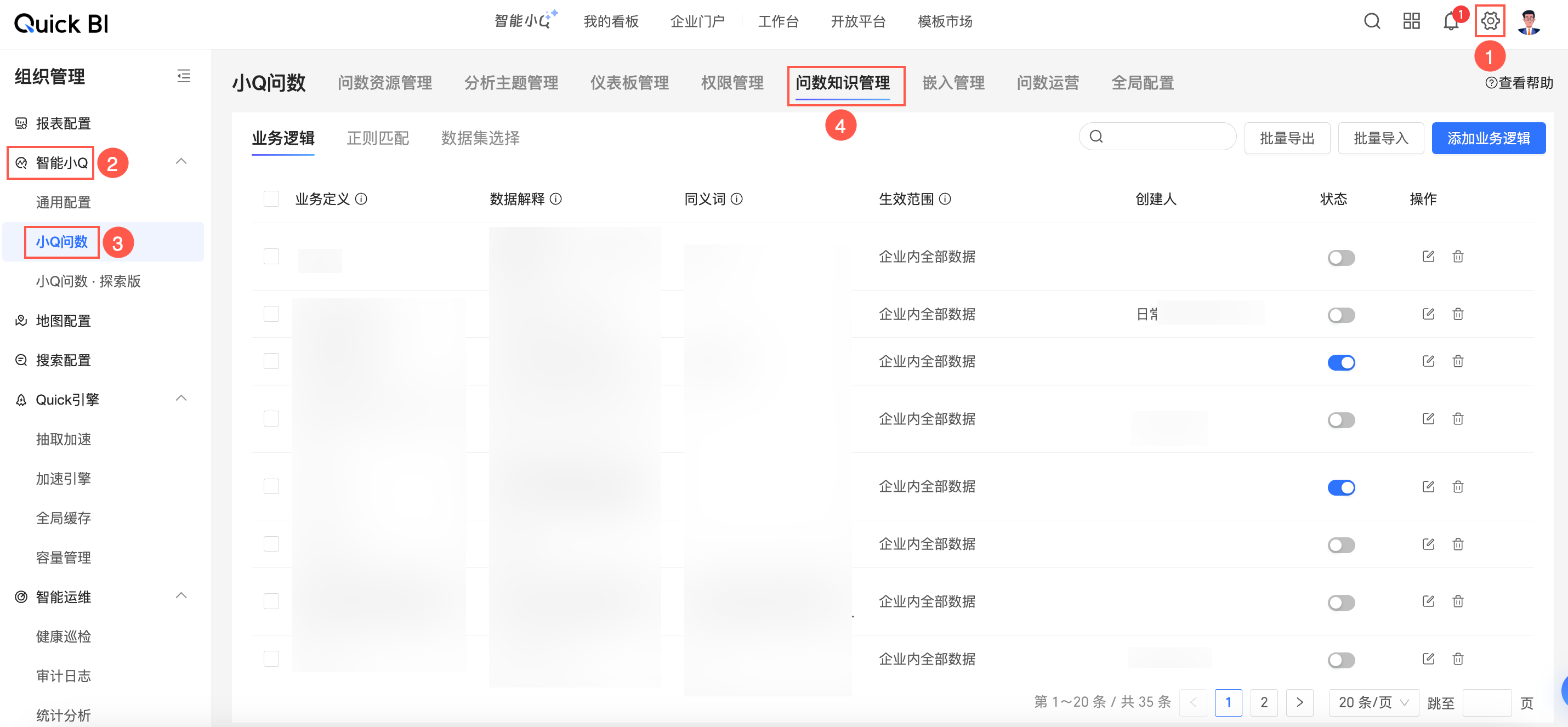Collapse the 智能小Q sidebar section chevron
The width and height of the screenshot is (1568, 727).
coord(181,161)
